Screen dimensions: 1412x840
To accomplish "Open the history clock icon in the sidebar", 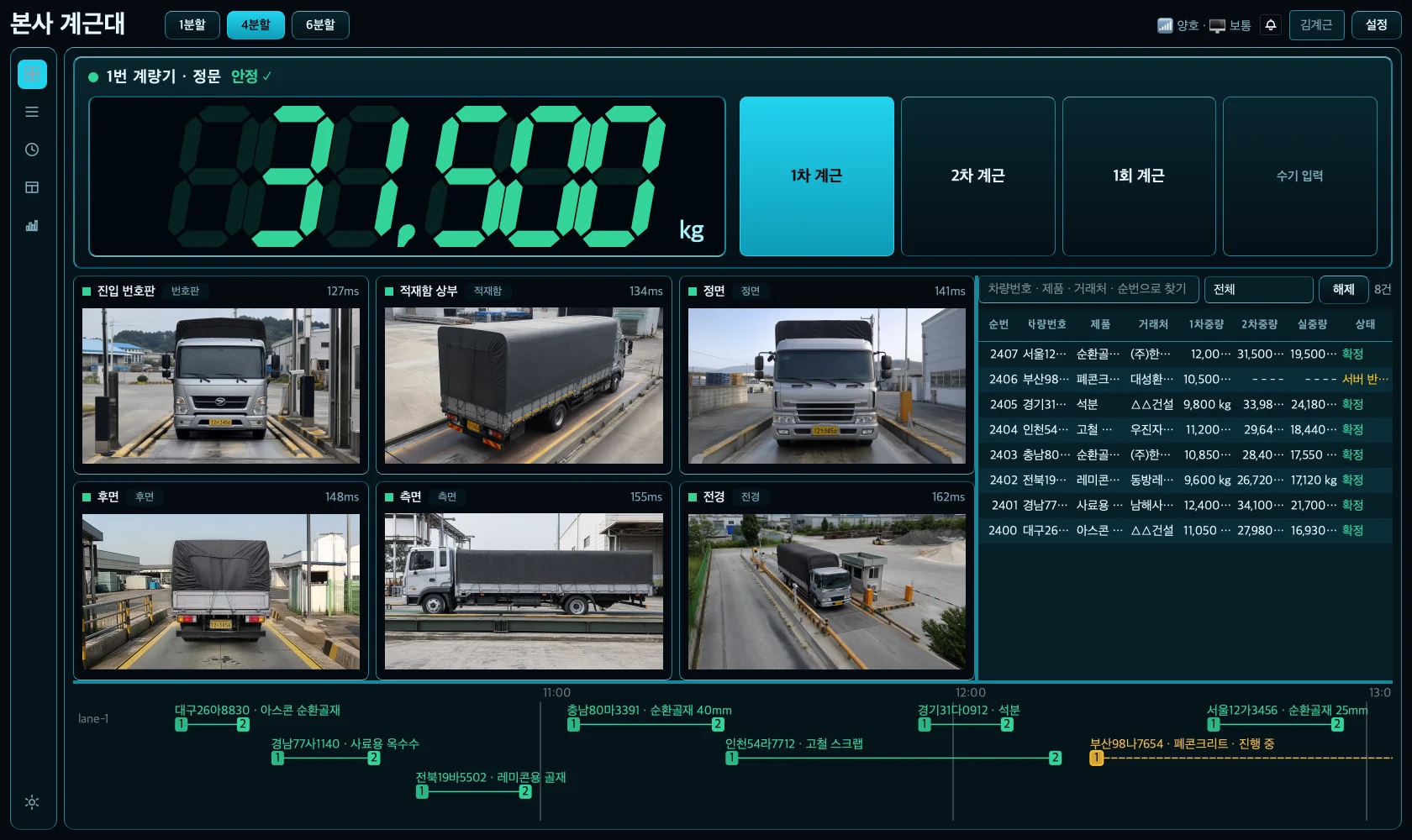I will pyautogui.click(x=32, y=150).
